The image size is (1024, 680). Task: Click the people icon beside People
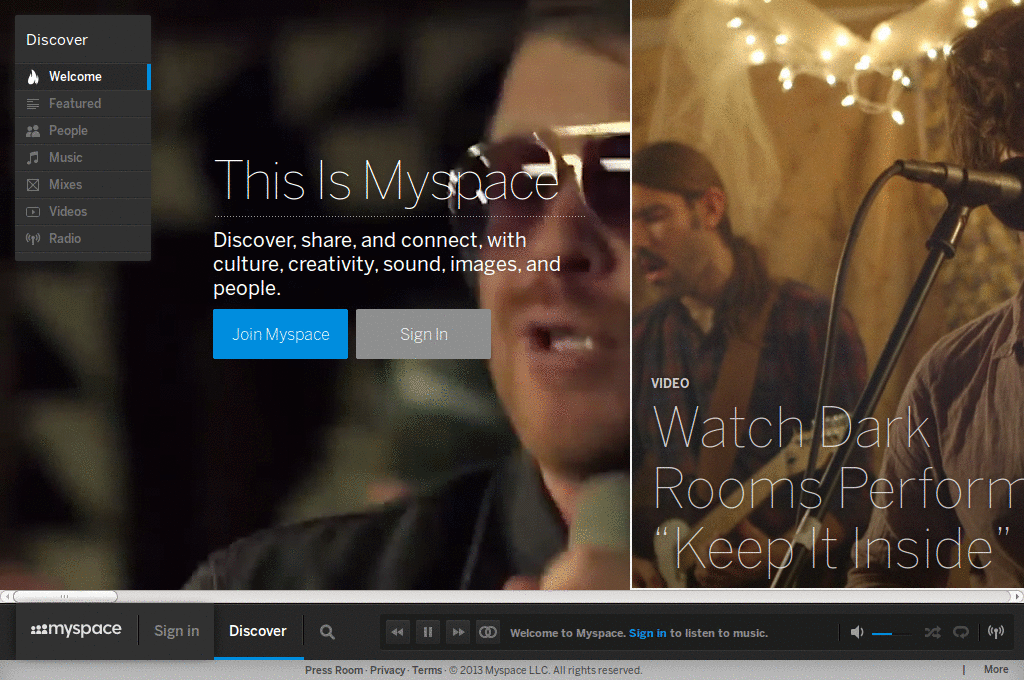tap(33, 131)
